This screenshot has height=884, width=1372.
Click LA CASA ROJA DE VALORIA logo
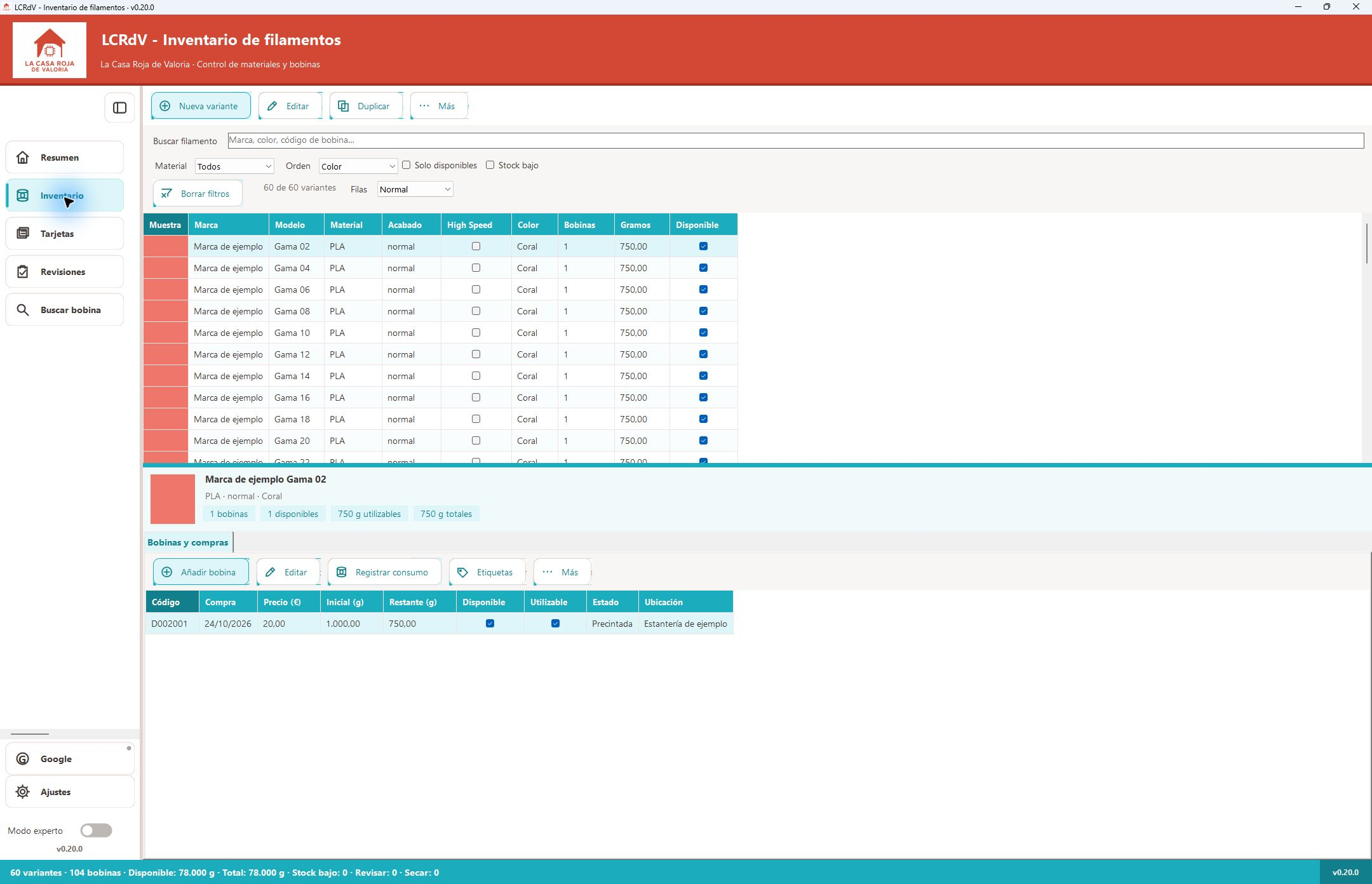click(50, 50)
